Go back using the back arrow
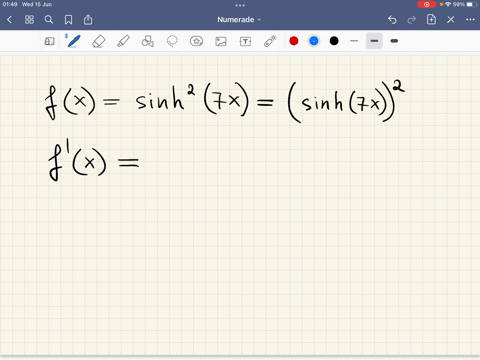This screenshot has width=480, height=360. click(9, 20)
